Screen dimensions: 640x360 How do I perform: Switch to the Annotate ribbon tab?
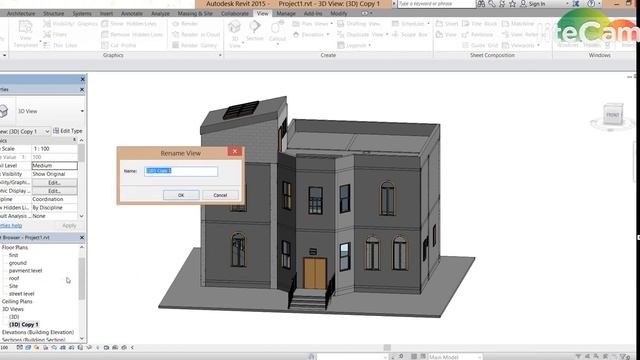(132, 13)
